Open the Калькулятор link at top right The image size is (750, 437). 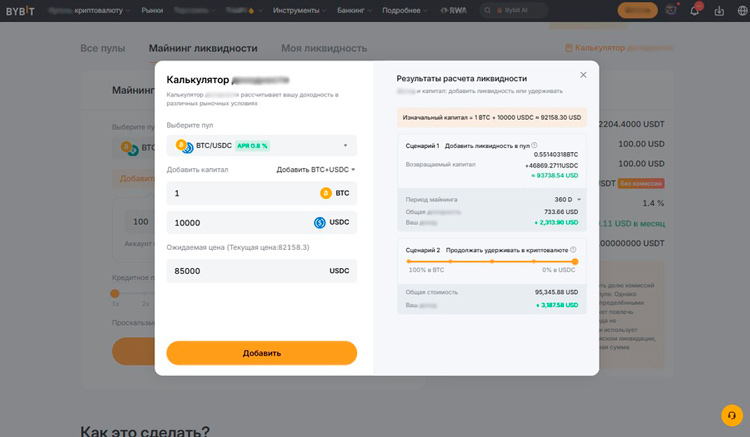pos(619,48)
